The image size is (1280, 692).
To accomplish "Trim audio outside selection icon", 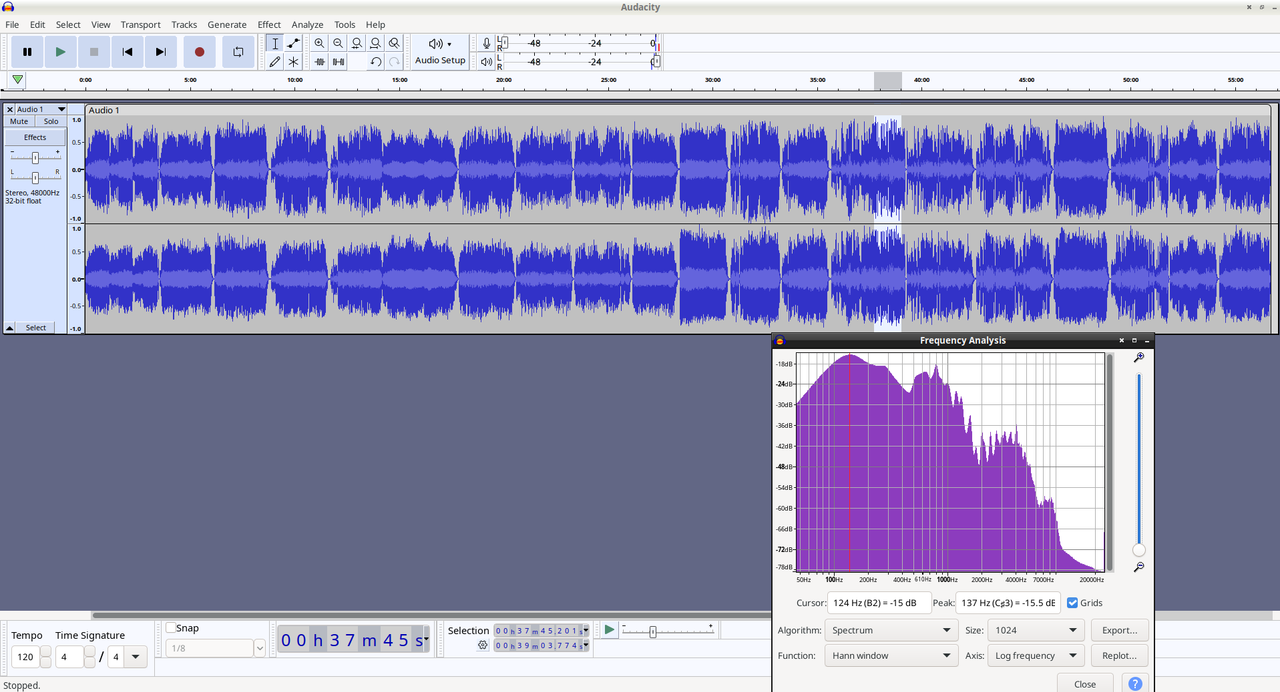I will click(319, 61).
